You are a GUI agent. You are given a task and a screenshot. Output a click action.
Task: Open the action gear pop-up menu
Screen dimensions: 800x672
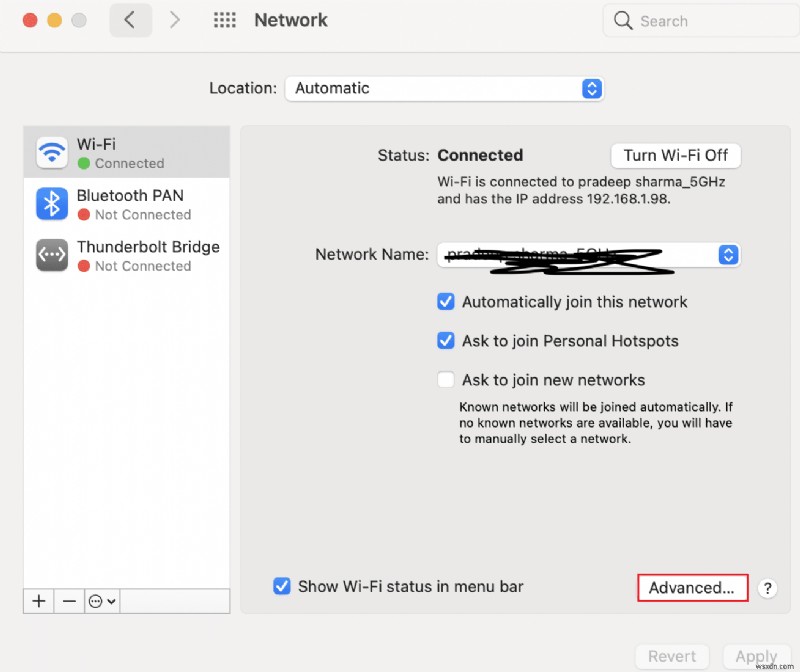(x=101, y=601)
